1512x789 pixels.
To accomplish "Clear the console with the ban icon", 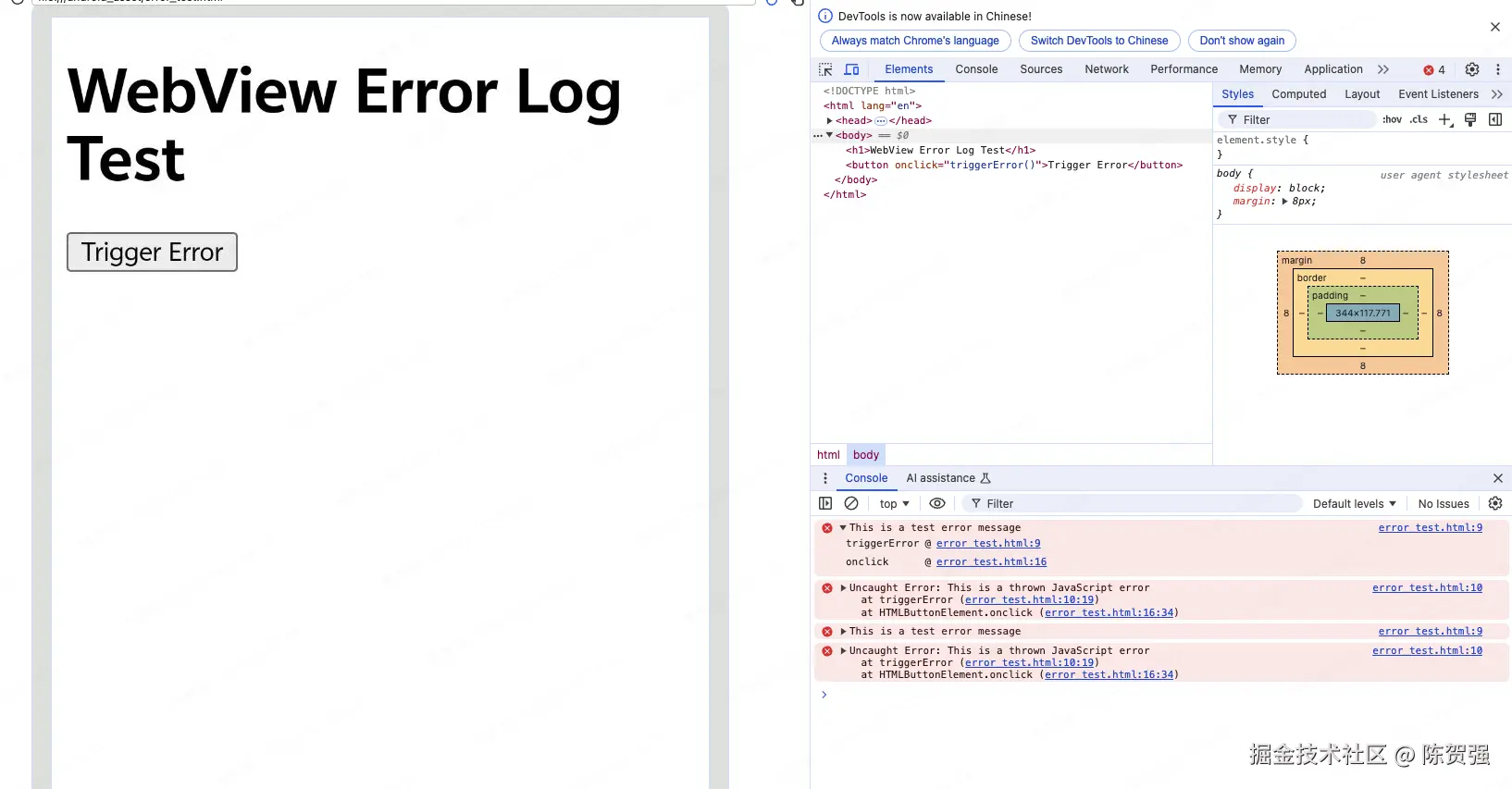I will point(851,503).
